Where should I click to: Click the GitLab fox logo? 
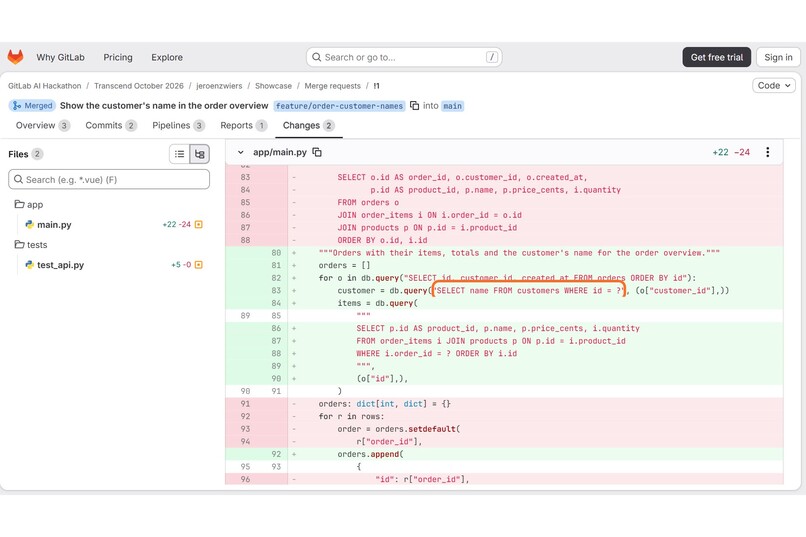click(15, 57)
